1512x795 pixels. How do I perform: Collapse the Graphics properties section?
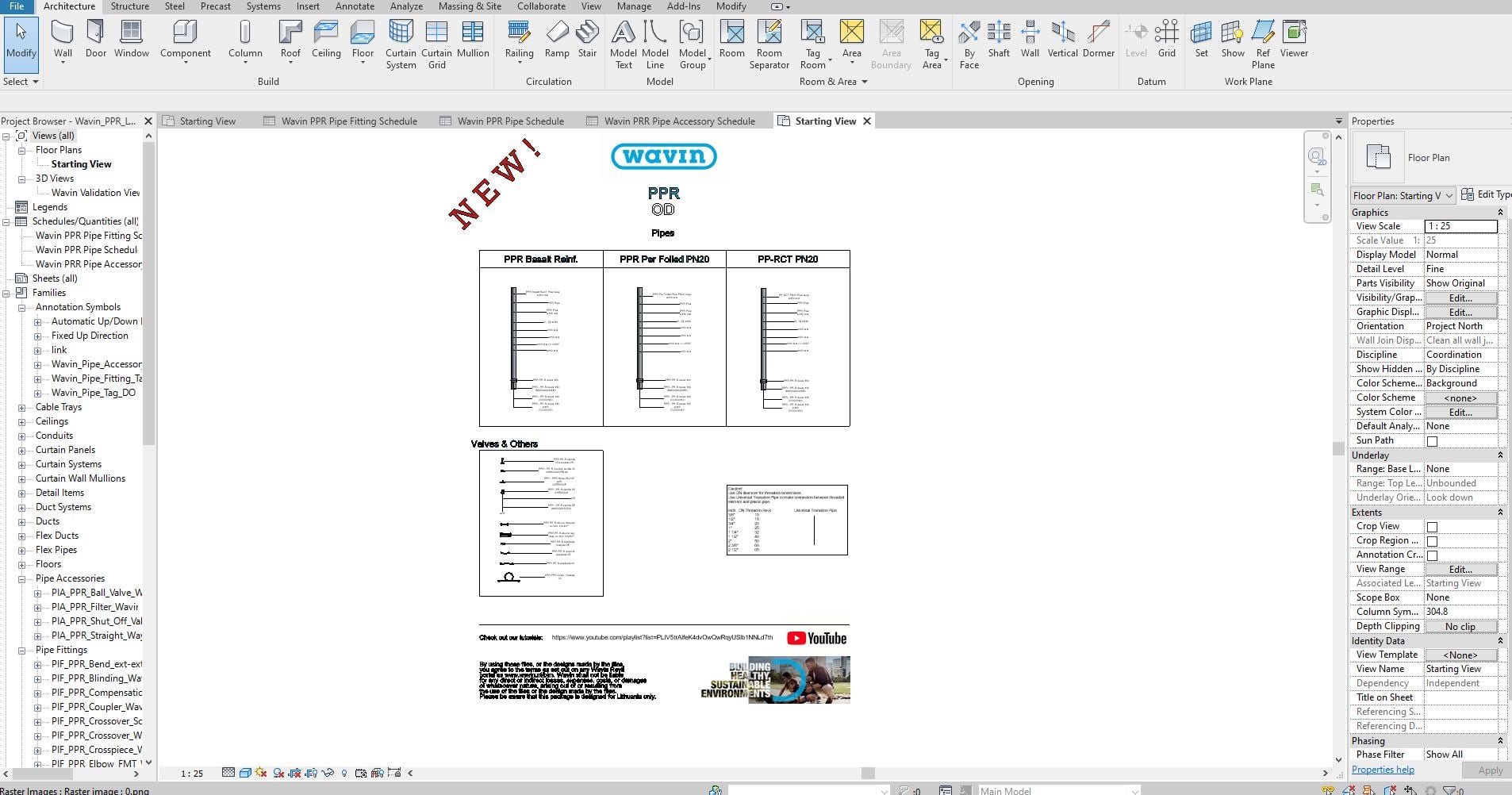[1500, 213]
